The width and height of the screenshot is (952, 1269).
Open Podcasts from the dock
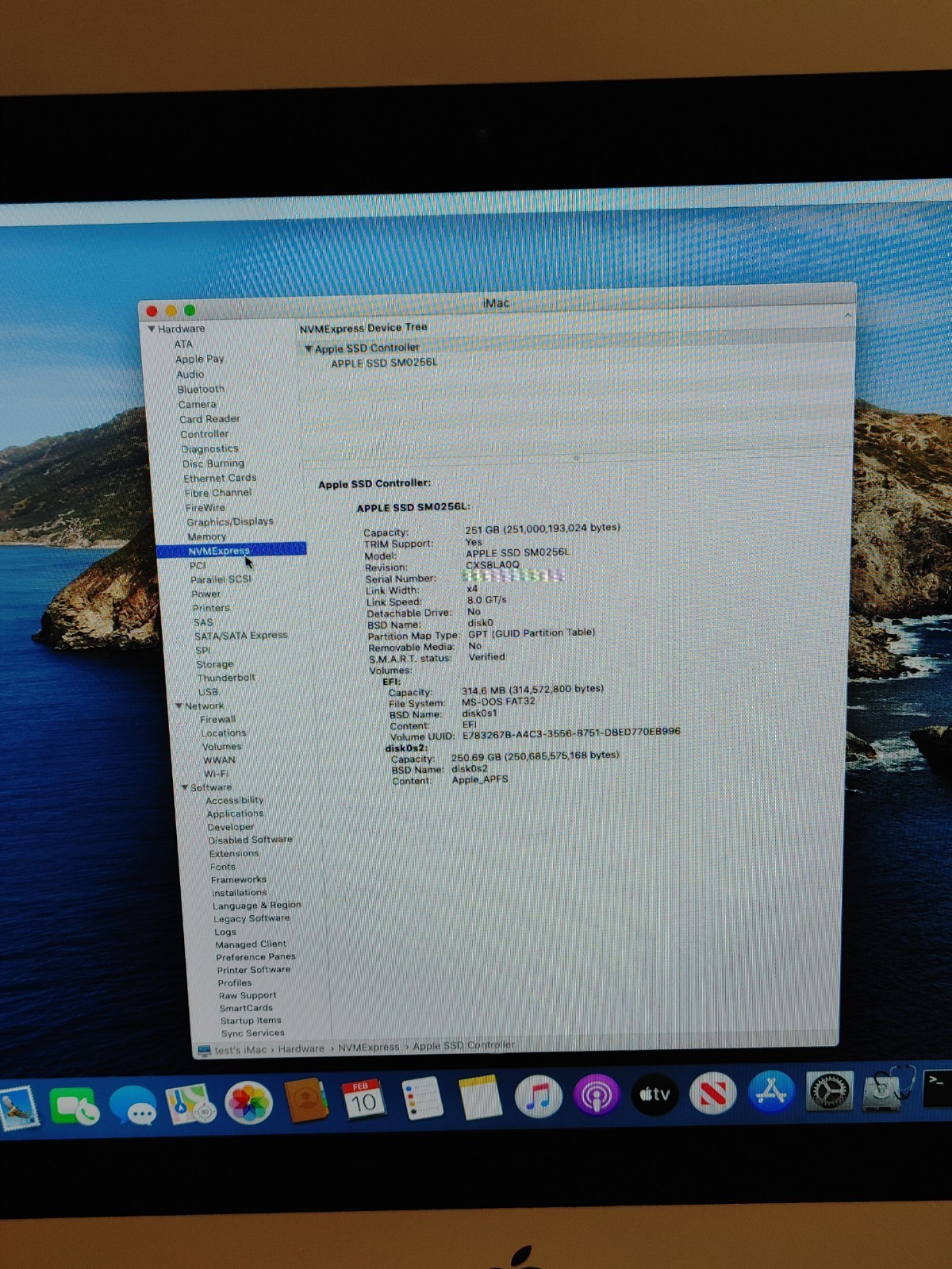(596, 1096)
